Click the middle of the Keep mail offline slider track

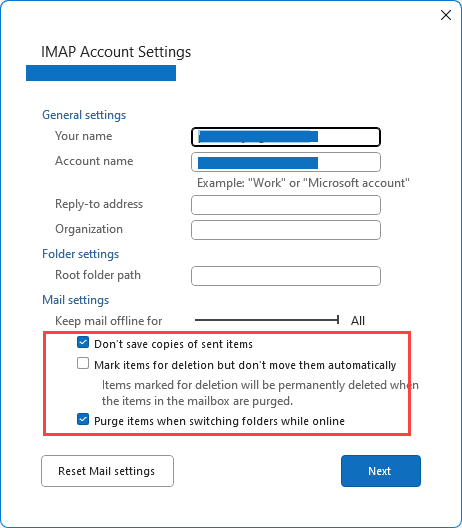point(267,320)
